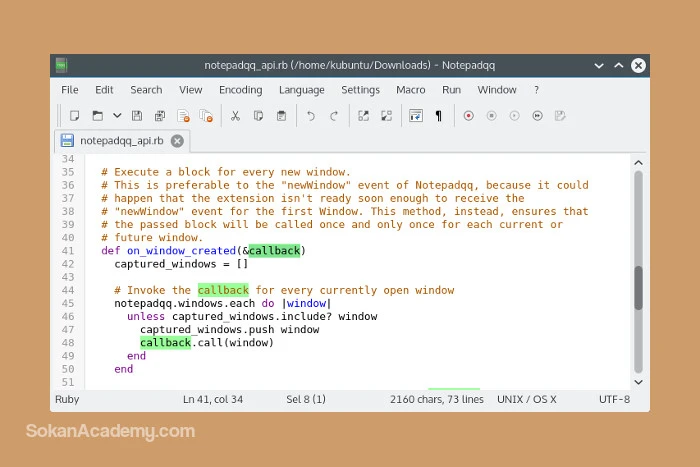Click the Close All documents toolbar icon

pyautogui.click(x=206, y=116)
